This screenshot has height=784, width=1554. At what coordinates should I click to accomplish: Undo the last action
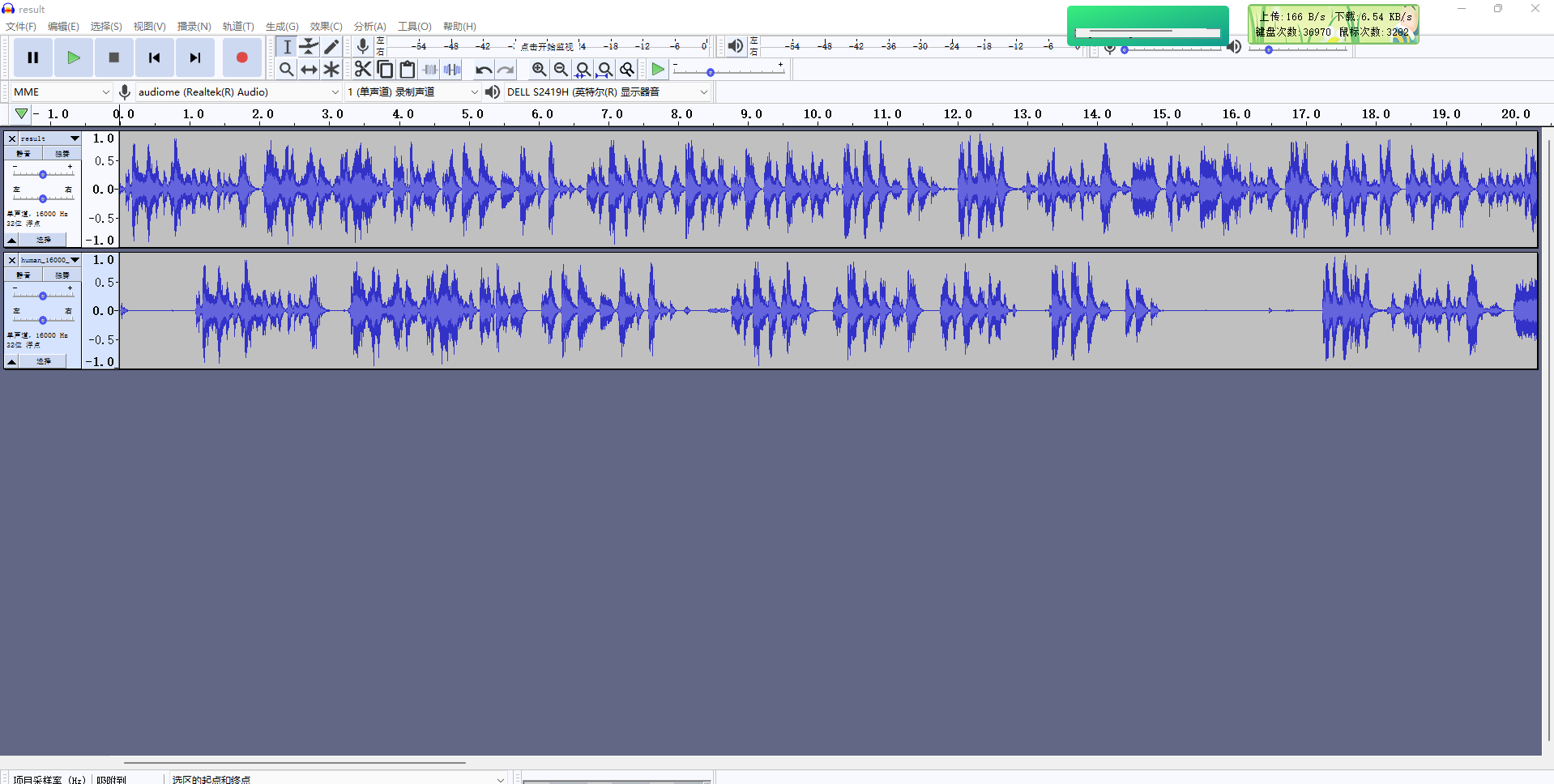(x=484, y=70)
